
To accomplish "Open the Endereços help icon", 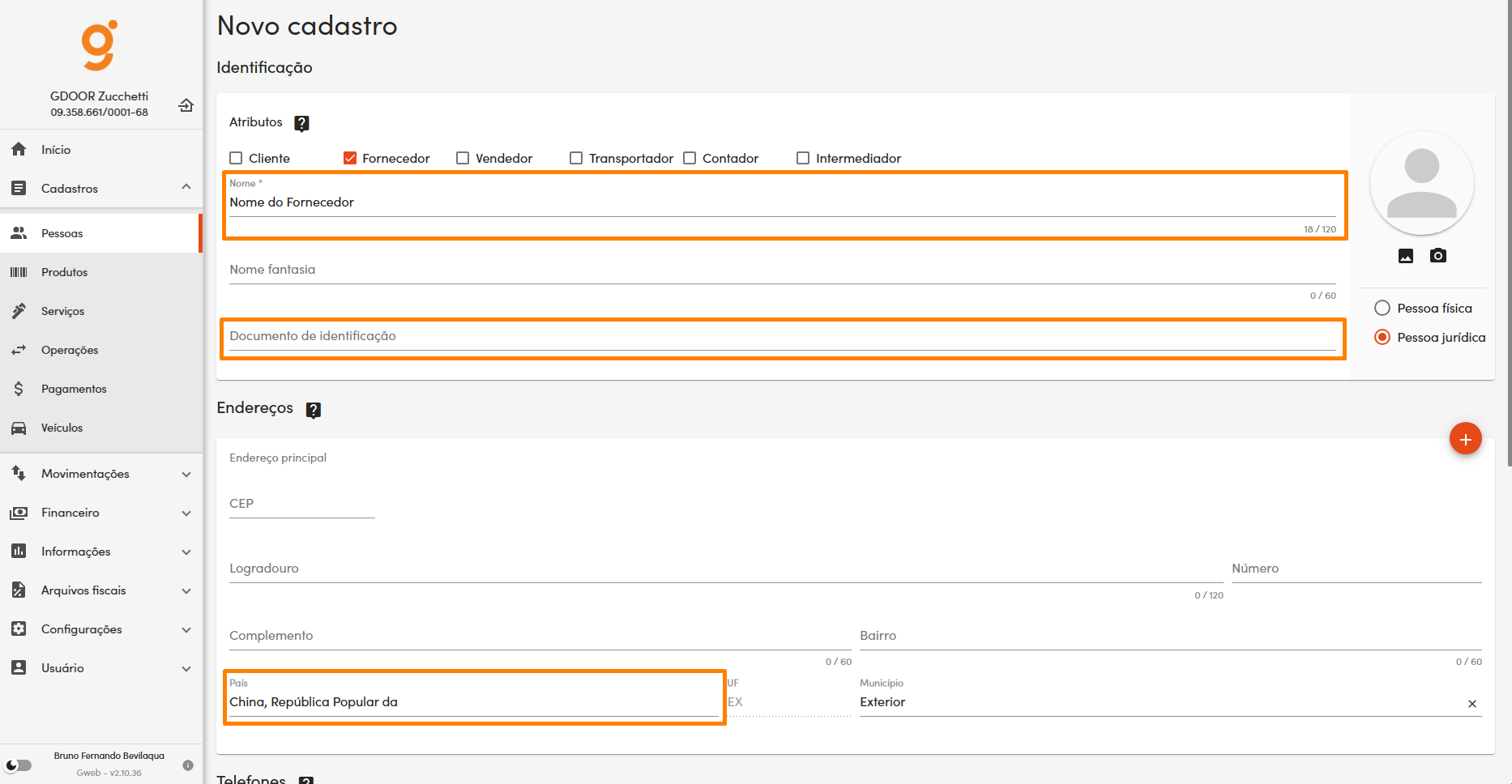I will click(x=314, y=410).
